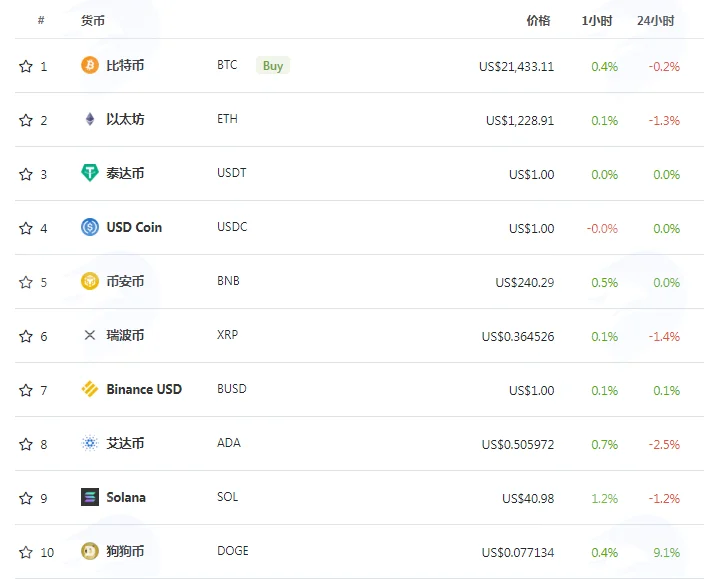The height and width of the screenshot is (579, 704).
Task: Click the blue USD Coin logo
Action: pyautogui.click(x=90, y=227)
